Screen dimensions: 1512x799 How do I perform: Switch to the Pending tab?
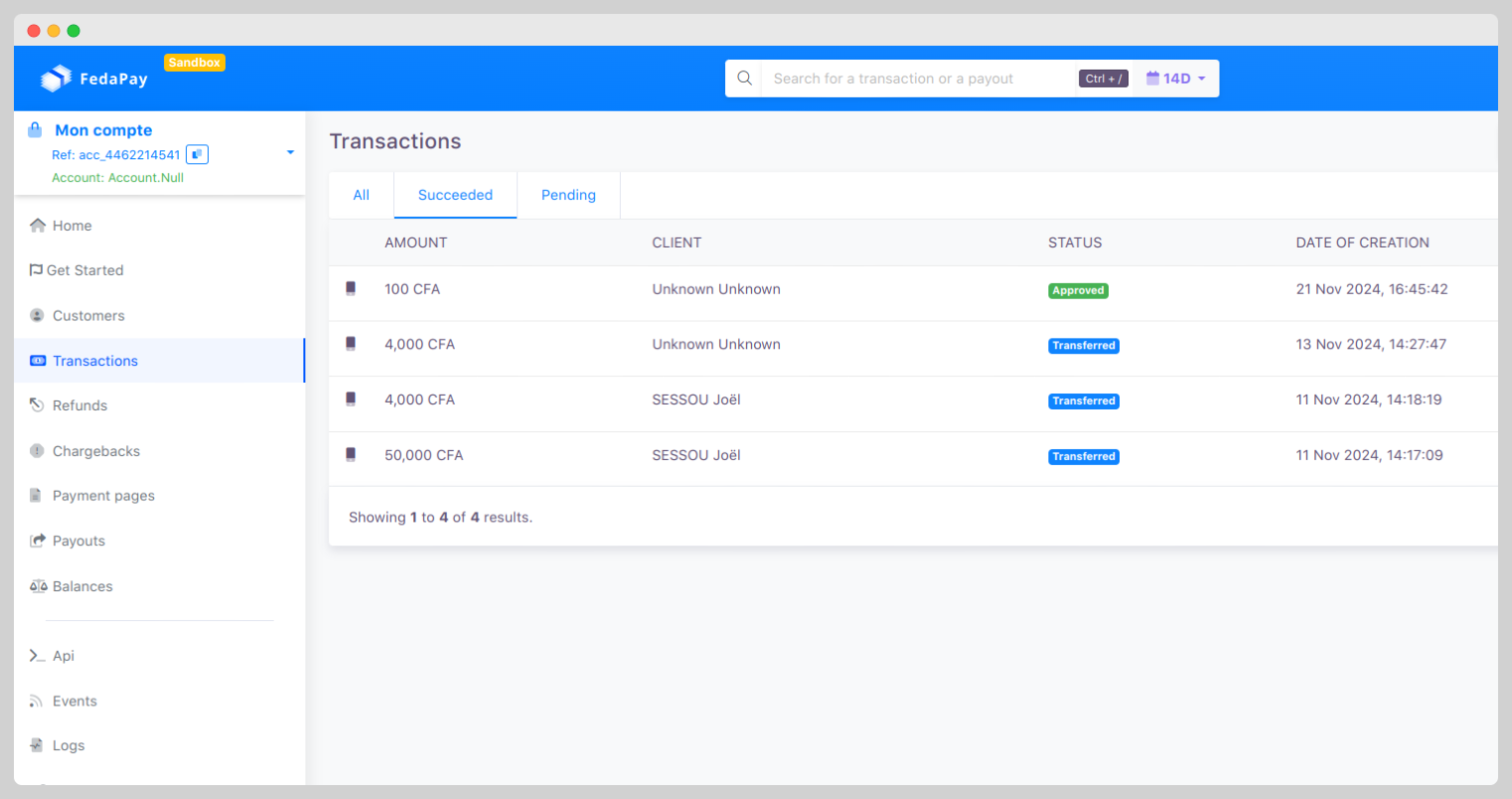pos(568,195)
